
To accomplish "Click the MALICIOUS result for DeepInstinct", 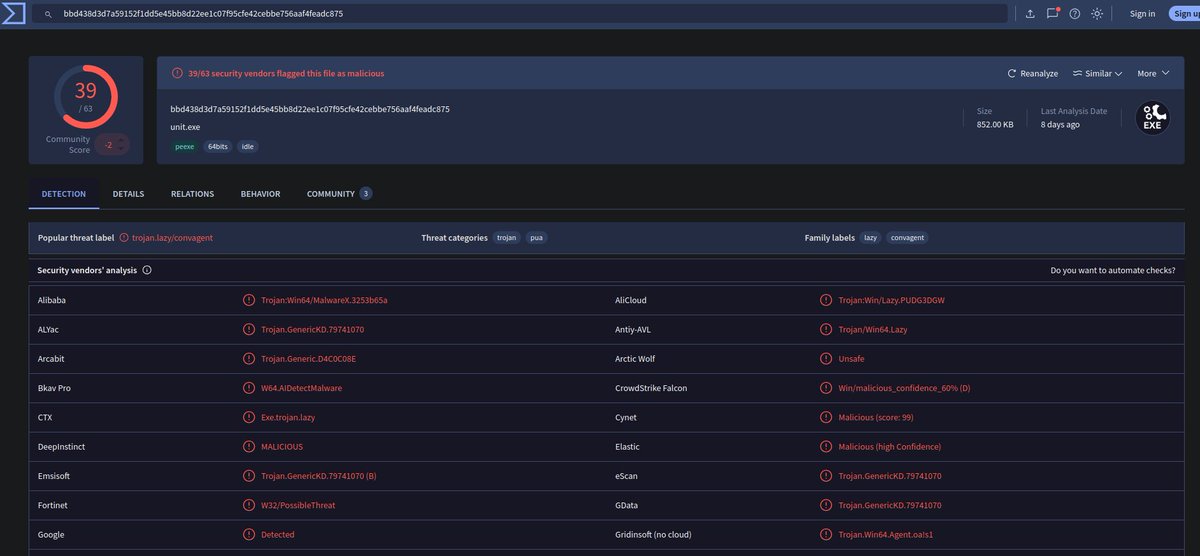I will (282, 447).
